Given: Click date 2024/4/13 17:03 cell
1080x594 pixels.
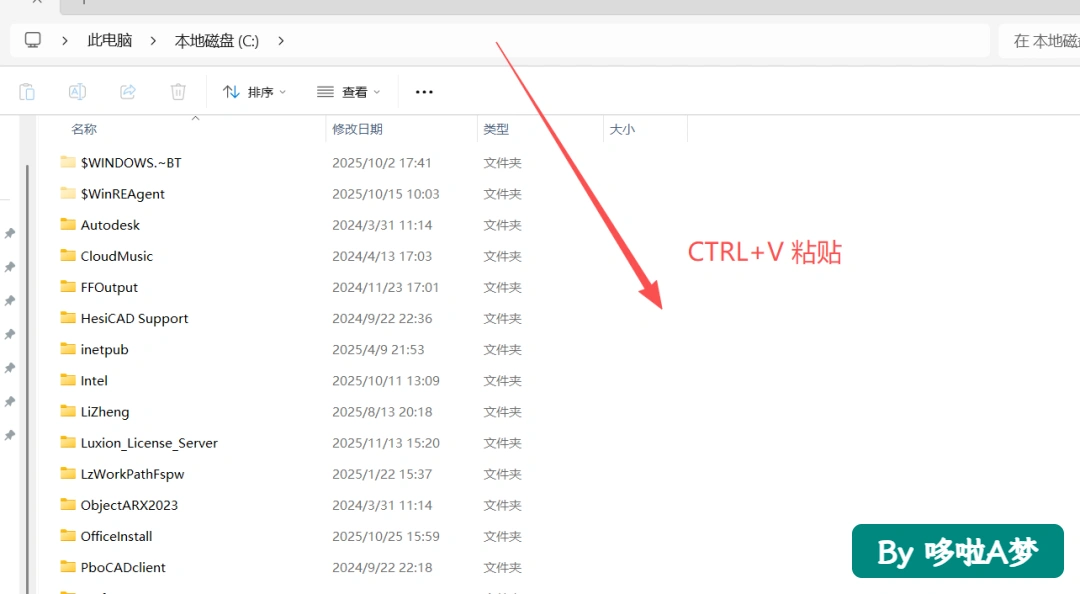Looking at the screenshot, I should click(x=382, y=256).
